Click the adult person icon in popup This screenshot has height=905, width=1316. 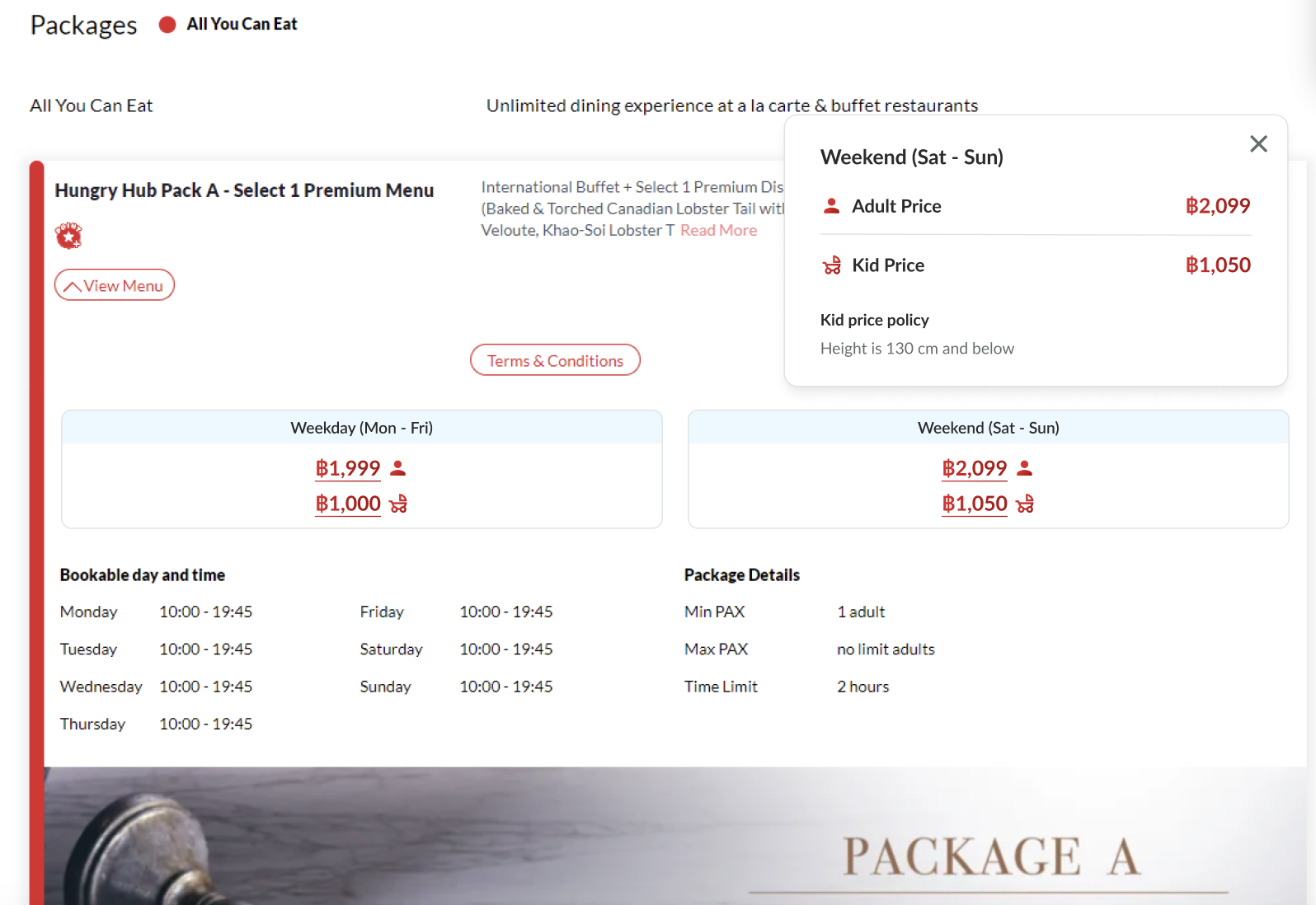(831, 206)
